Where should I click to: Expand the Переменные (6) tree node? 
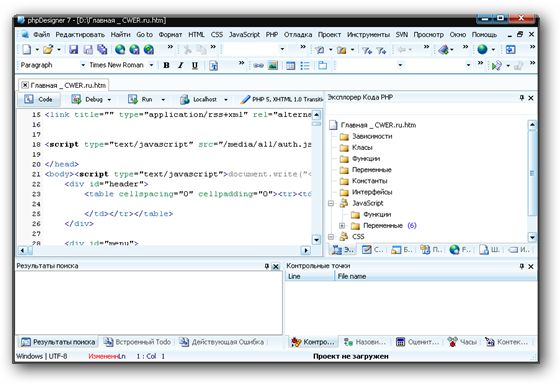tap(342, 225)
